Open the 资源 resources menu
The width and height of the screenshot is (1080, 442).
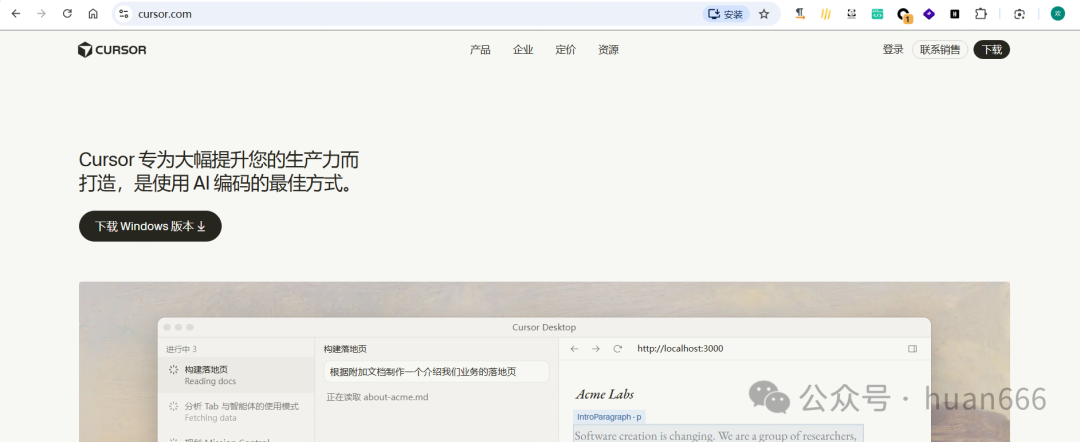pos(608,50)
